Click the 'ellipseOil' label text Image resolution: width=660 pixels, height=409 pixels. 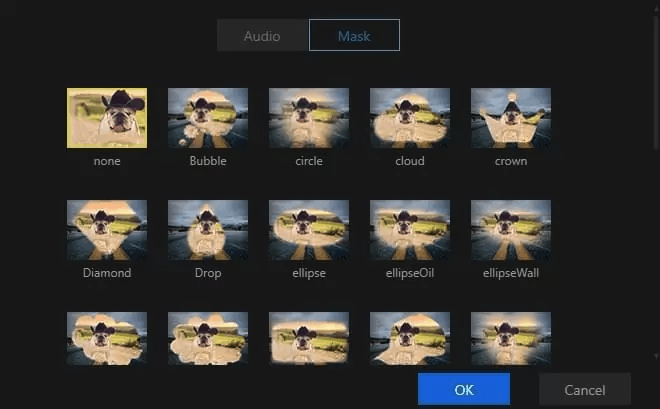point(410,274)
